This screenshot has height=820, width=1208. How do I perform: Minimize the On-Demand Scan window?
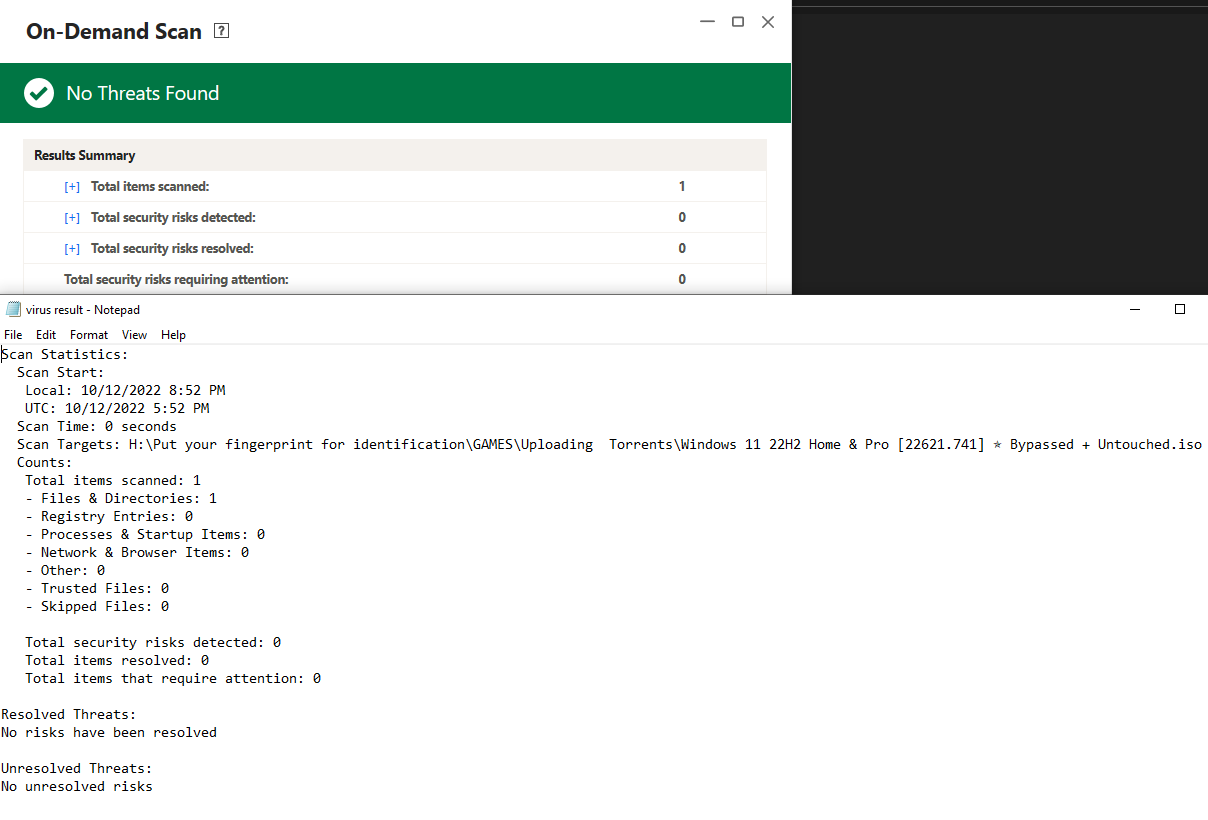coord(708,22)
